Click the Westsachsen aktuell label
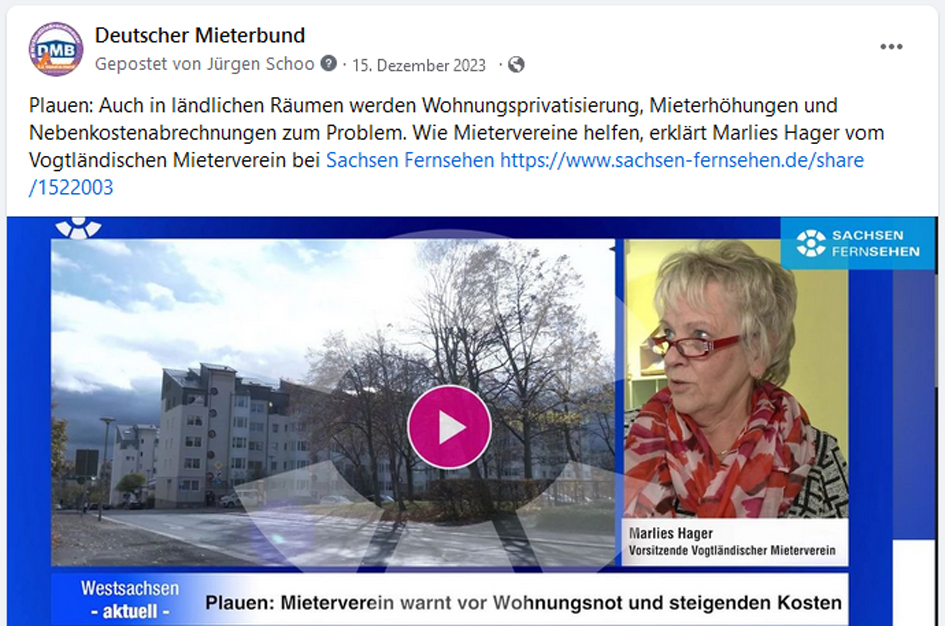 coord(130,599)
